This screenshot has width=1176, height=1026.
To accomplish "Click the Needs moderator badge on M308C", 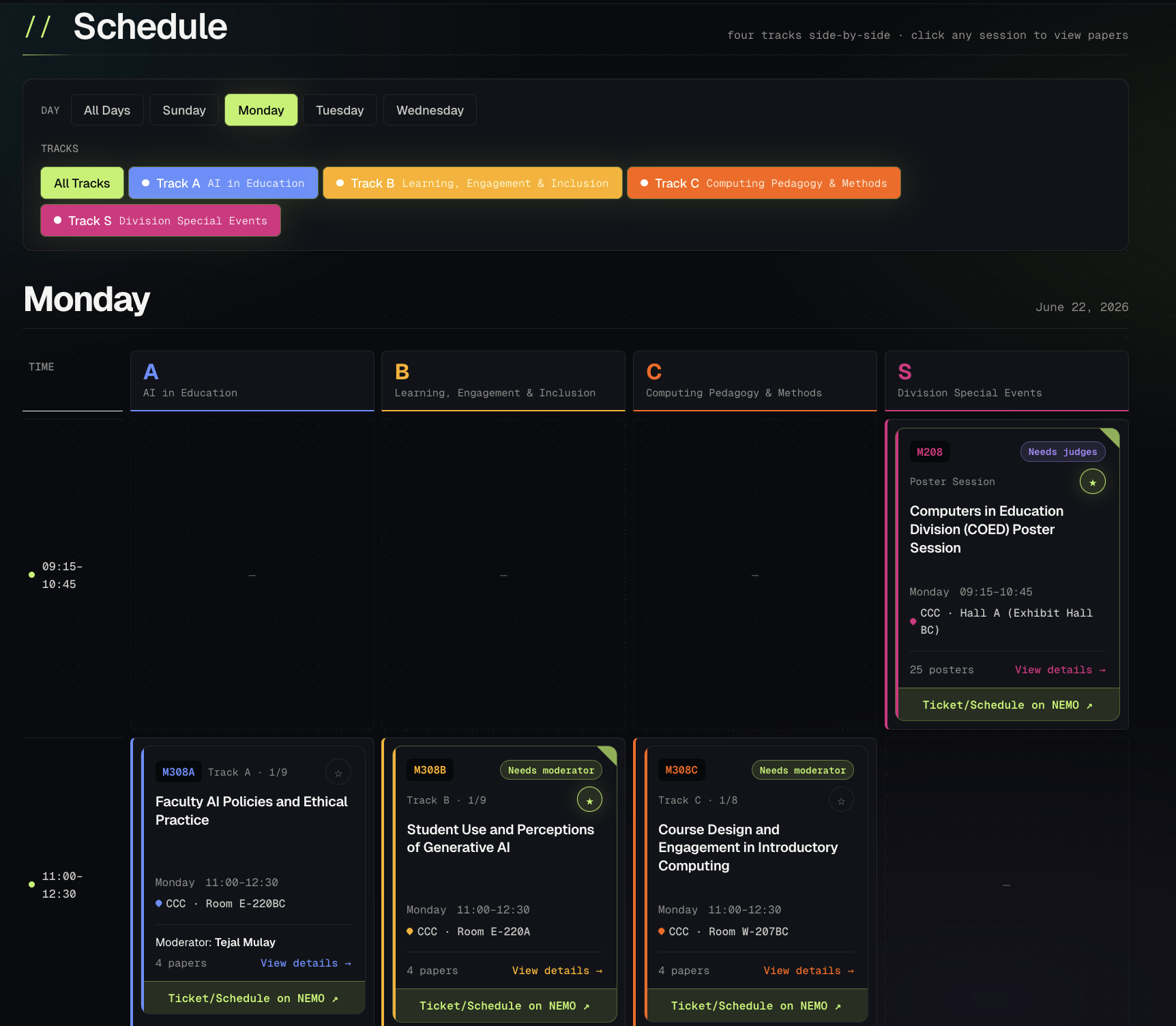I will point(802,770).
